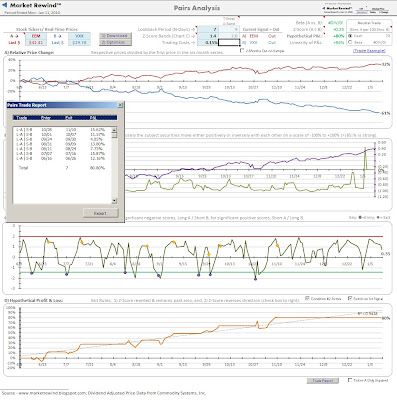Select the trade row with 7.73% profit

(x=62, y=149)
